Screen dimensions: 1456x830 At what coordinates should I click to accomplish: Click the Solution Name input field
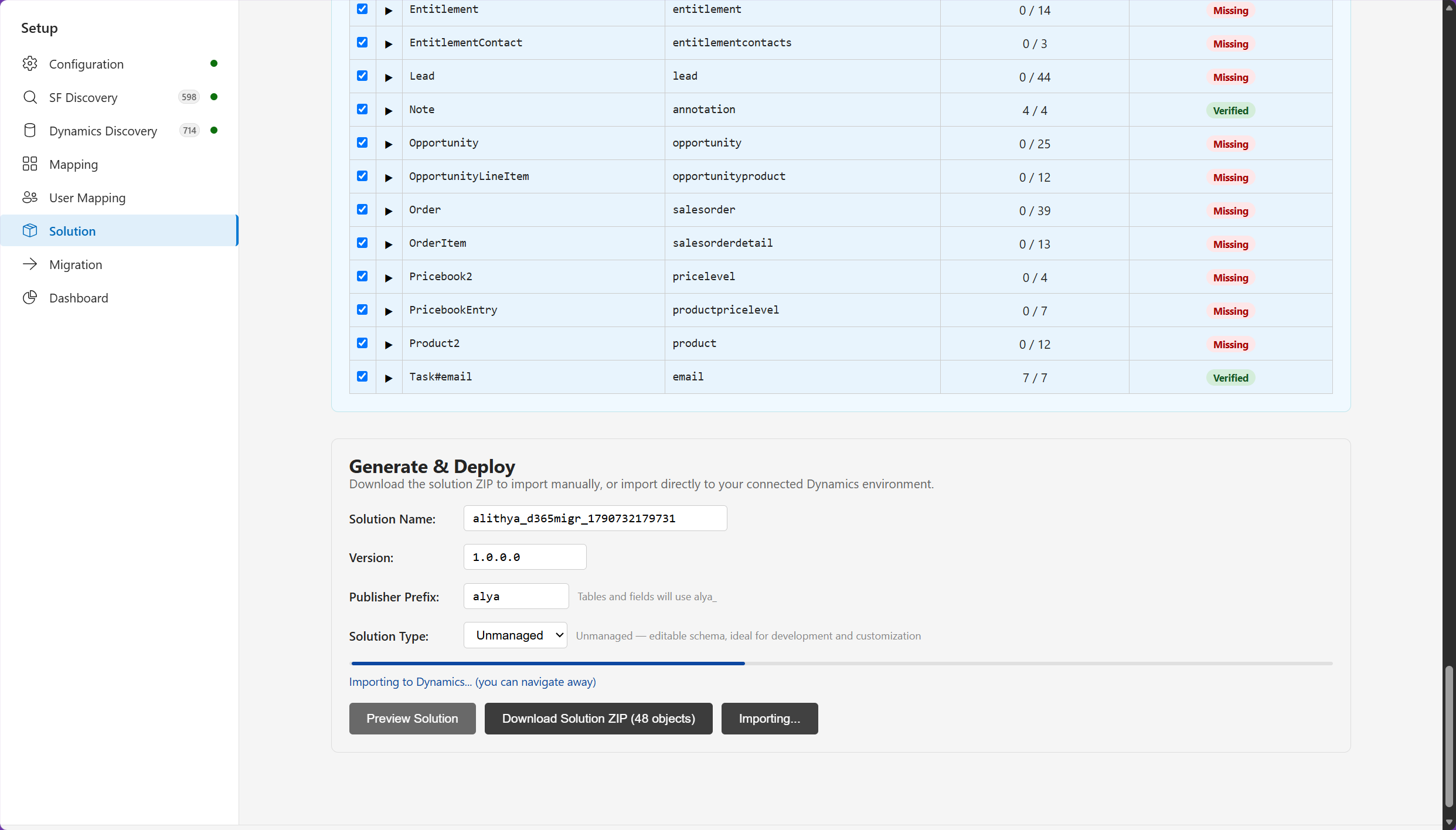(595, 518)
